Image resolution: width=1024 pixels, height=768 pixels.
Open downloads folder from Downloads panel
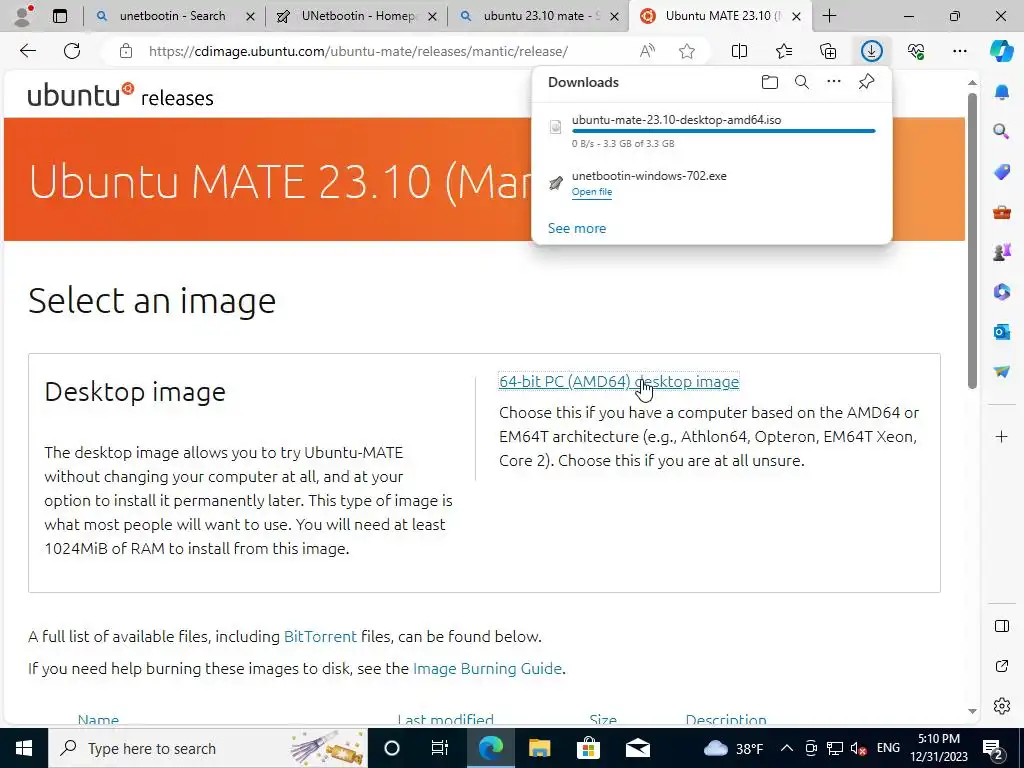point(770,82)
